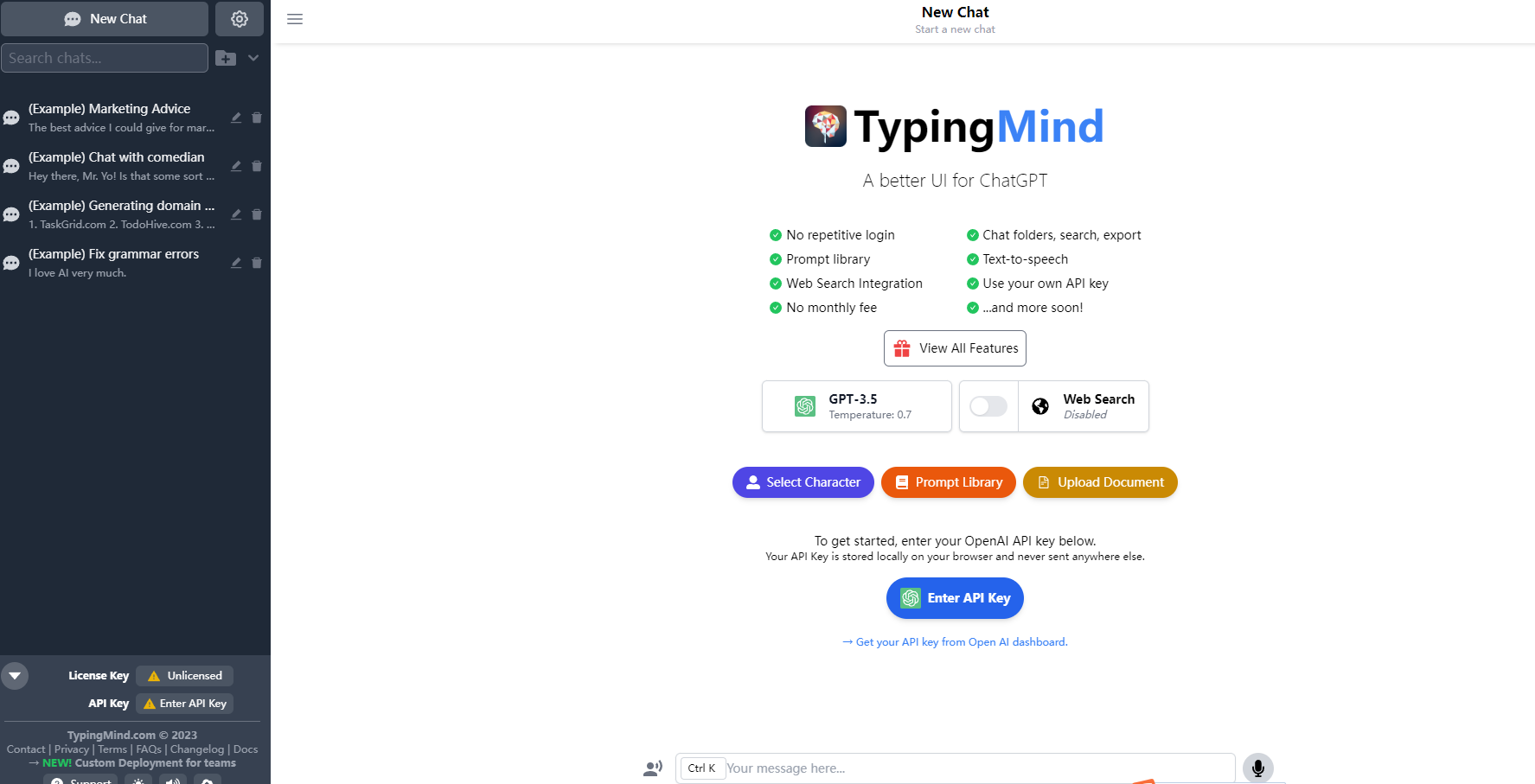Viewport: 1535px width, 784px height.
Task: Click the 'A better UI for ChatGPT' tagline
Action: tap(955, 181)
